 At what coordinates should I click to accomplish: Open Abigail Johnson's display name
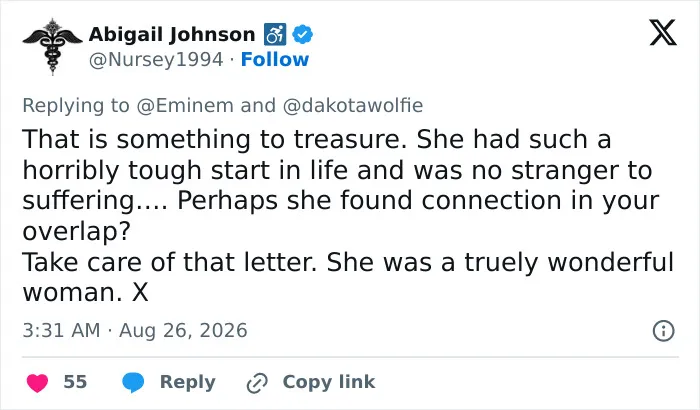click(172, 34)
